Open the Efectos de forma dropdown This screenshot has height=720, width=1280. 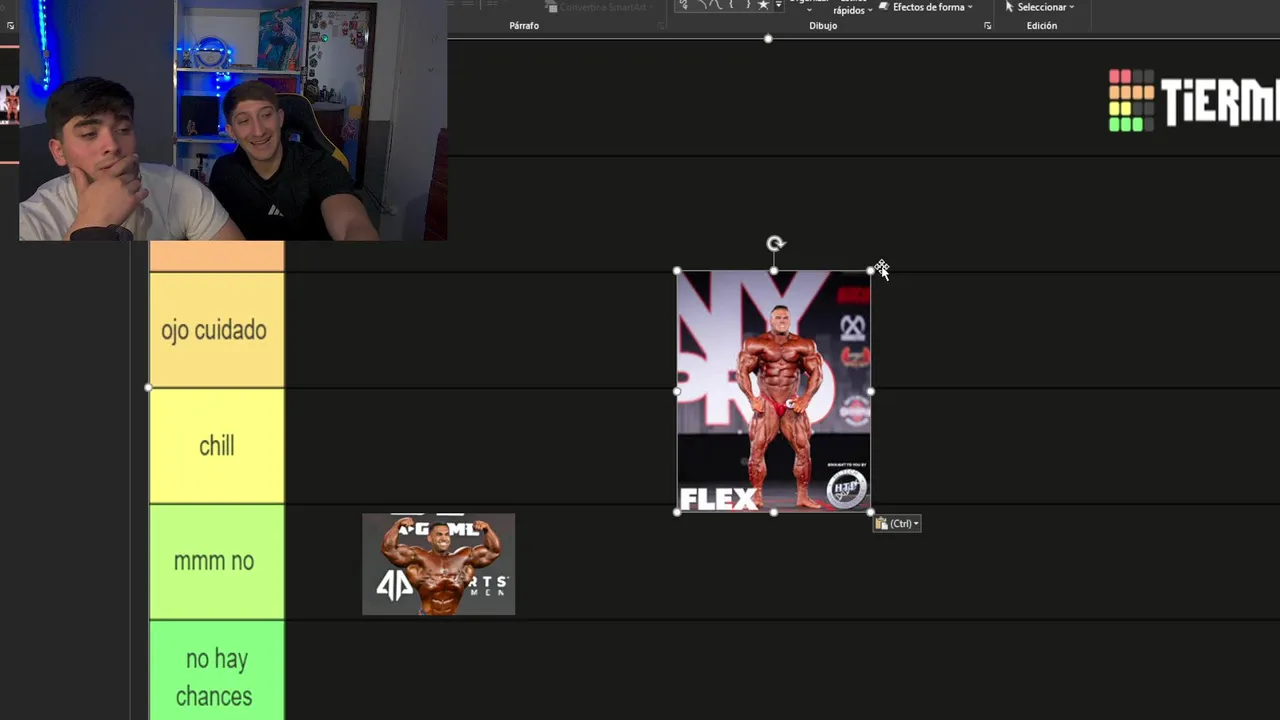(925, 7)
